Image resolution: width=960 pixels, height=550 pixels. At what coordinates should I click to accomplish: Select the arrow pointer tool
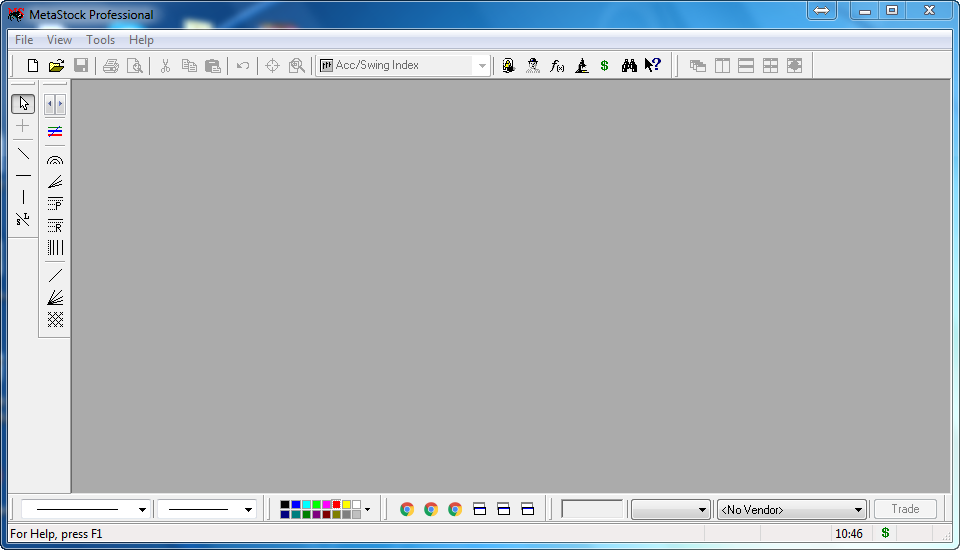tap(23, 104)
